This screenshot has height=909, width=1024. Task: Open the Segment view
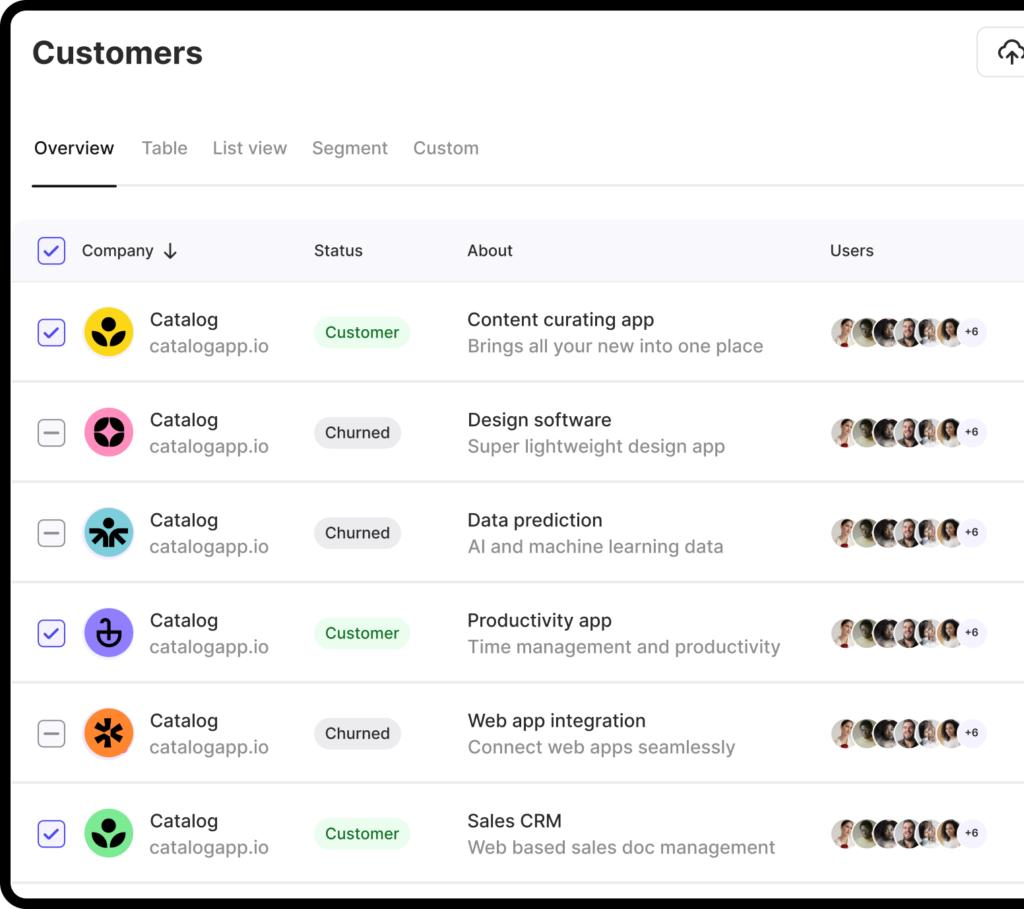tap(349, 147)
